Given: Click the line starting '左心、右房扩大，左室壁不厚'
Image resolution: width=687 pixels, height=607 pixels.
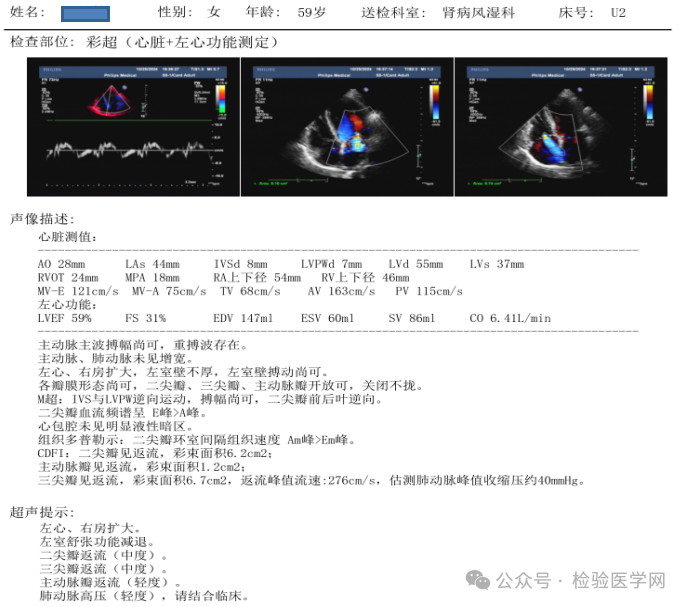Looking at the screenshot, I should click(183, 373).
